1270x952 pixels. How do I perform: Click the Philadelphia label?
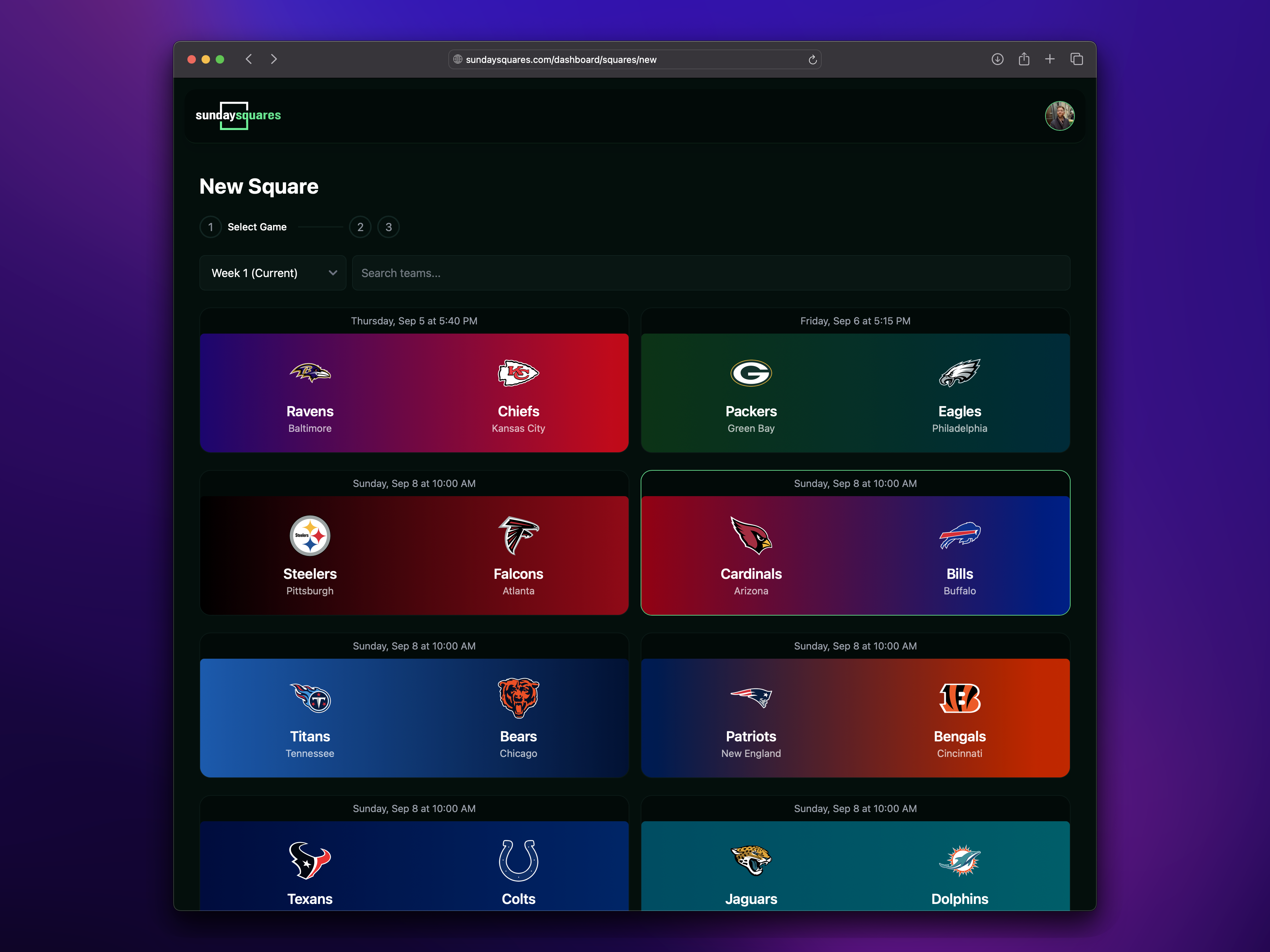pyautogui.click(x=959, y=429)
